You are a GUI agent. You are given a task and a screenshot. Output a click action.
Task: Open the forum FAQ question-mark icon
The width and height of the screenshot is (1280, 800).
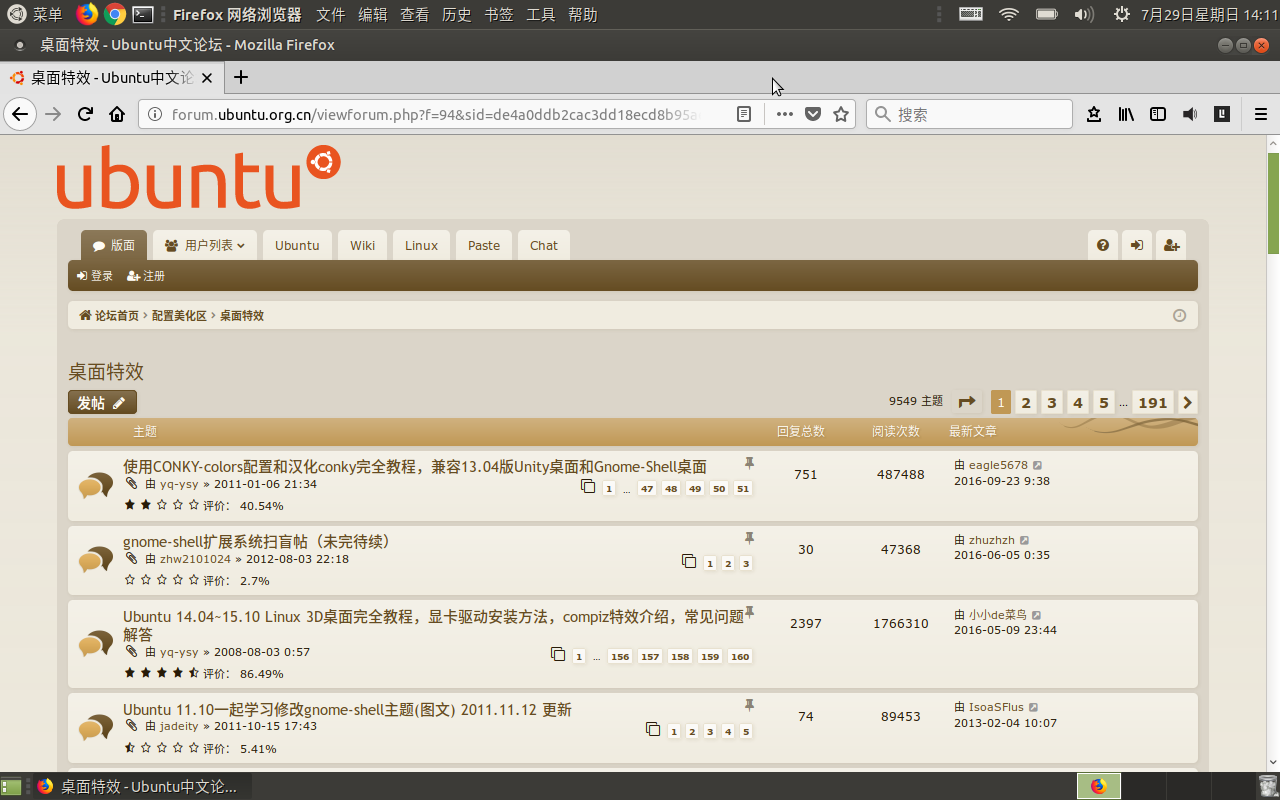(1103, 245)
